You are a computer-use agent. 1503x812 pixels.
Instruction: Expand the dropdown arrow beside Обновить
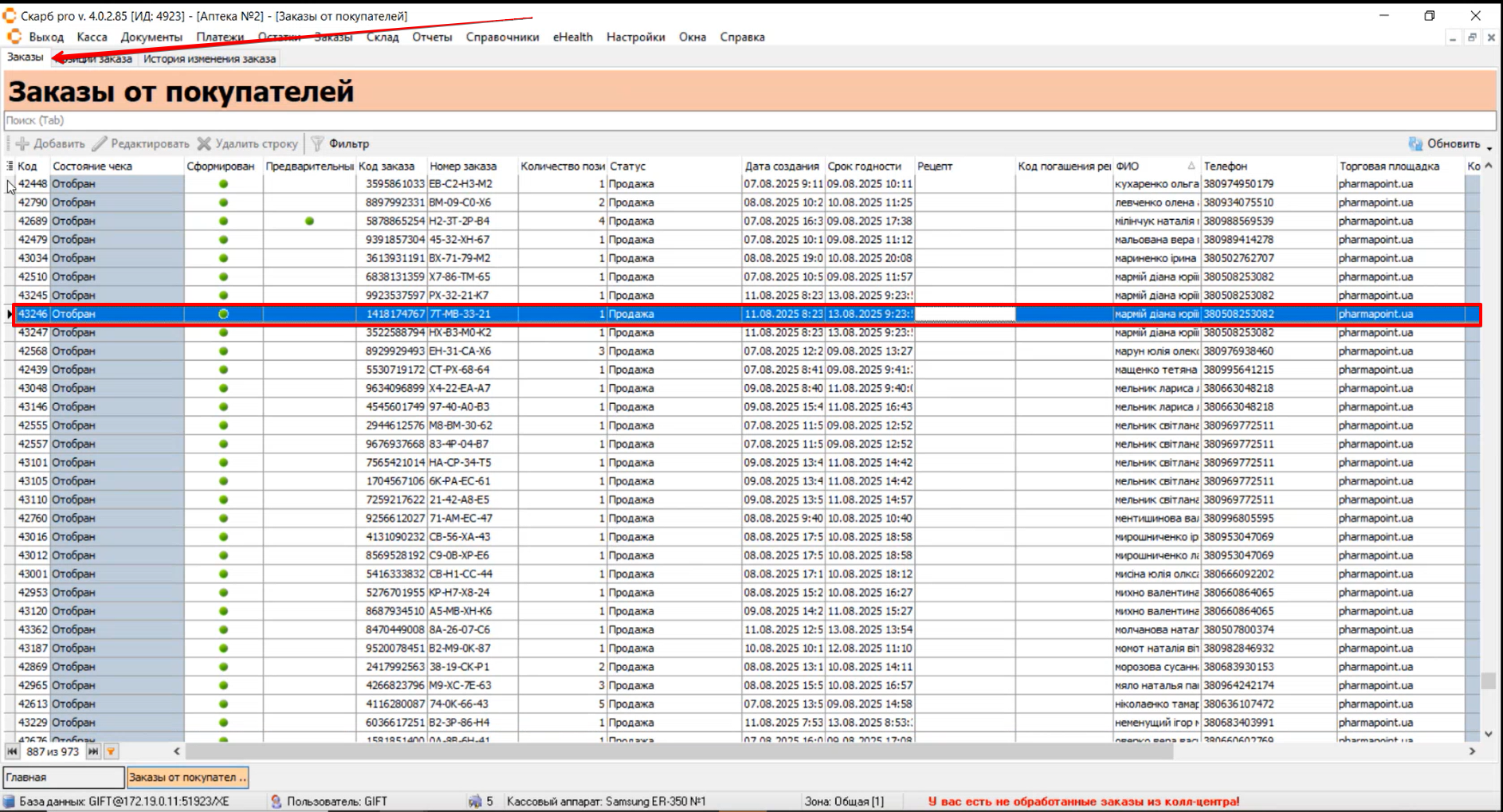[1489, 147]
